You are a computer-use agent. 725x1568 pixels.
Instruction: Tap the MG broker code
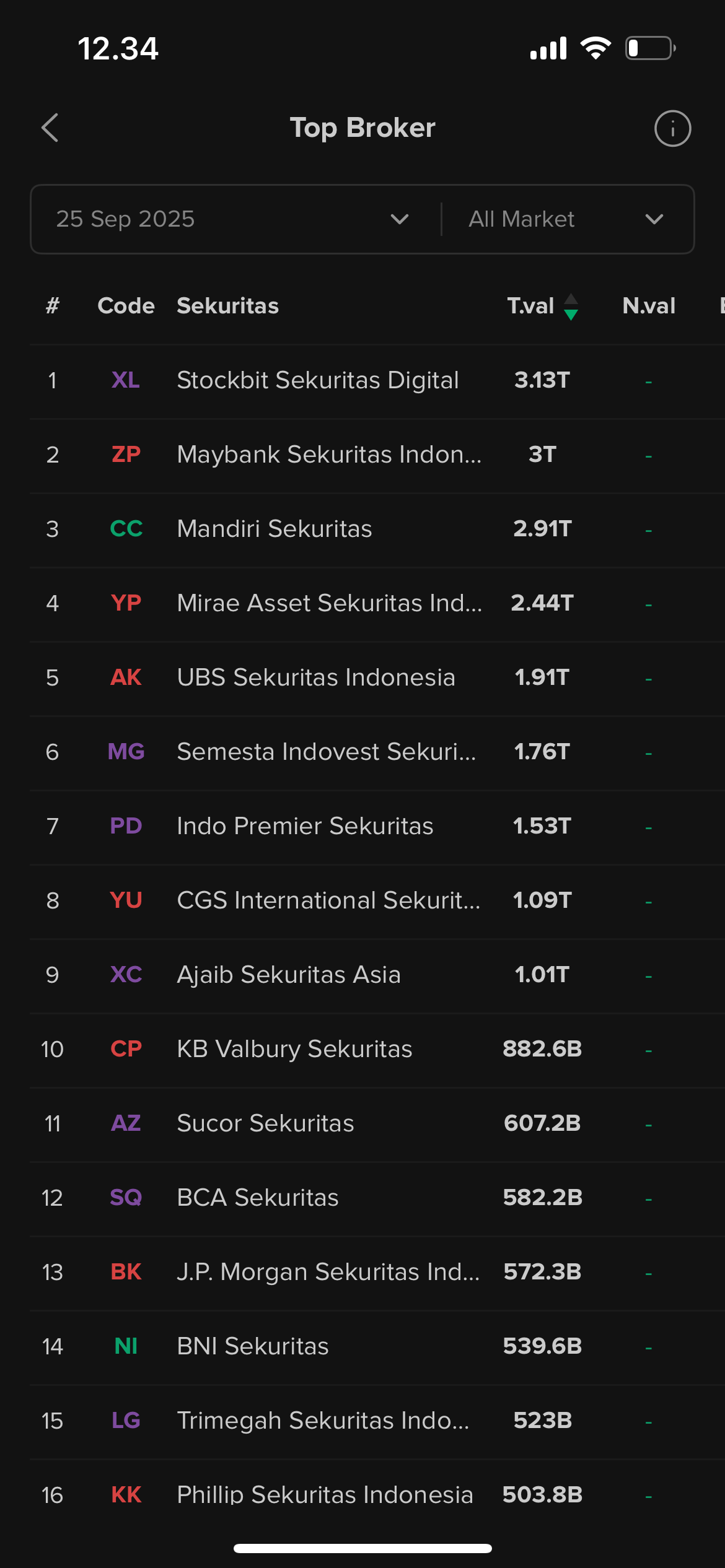126,752
